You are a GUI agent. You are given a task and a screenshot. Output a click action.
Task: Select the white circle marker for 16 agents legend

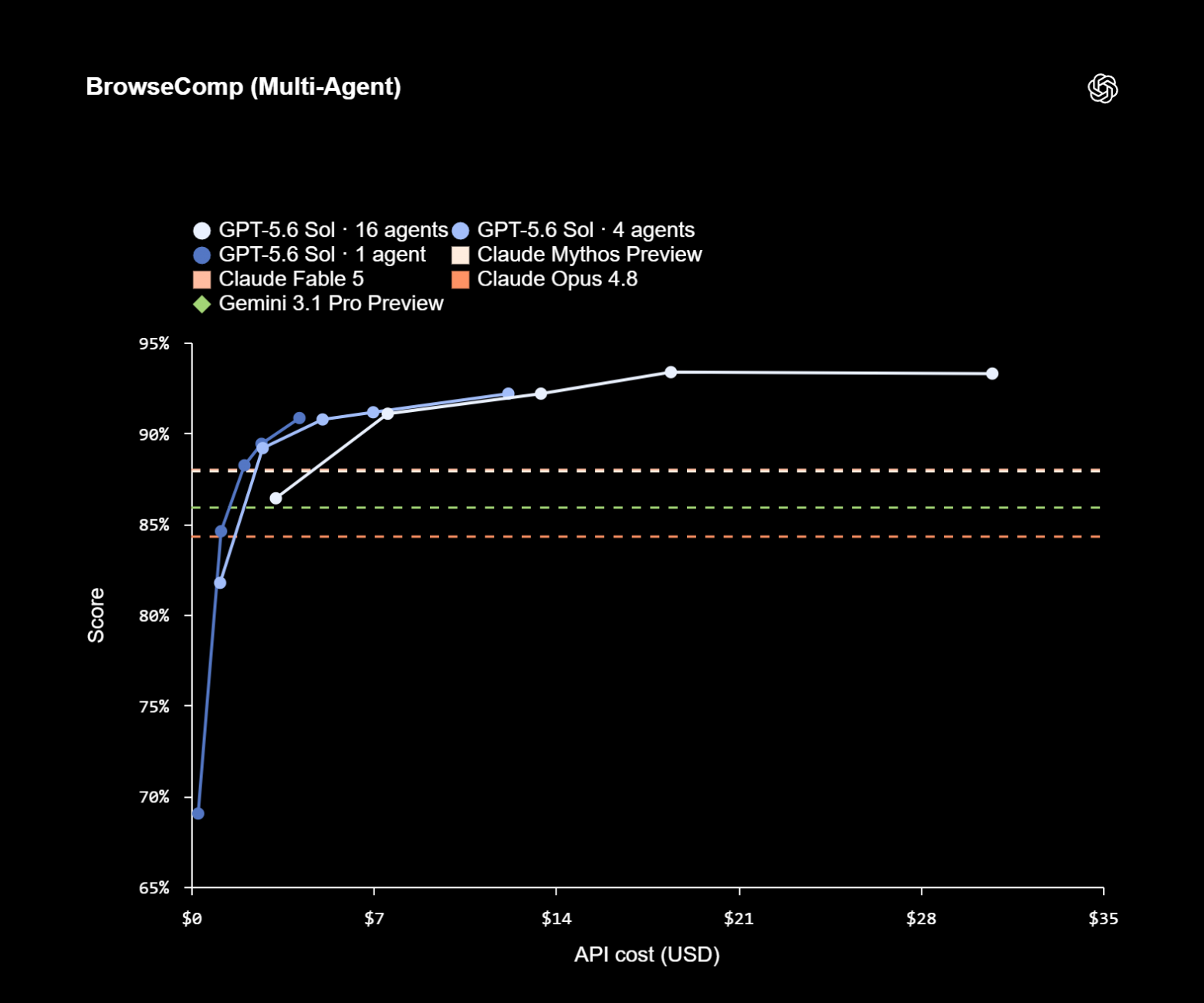[x=202, y=231]
